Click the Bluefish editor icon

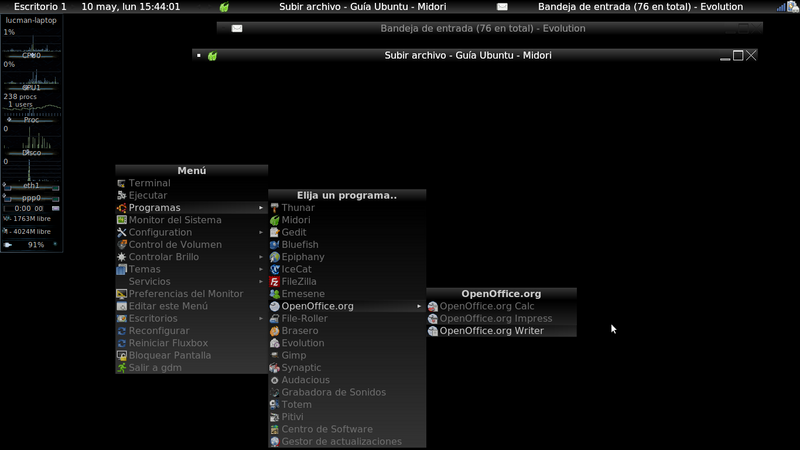(x=275, y=245)
